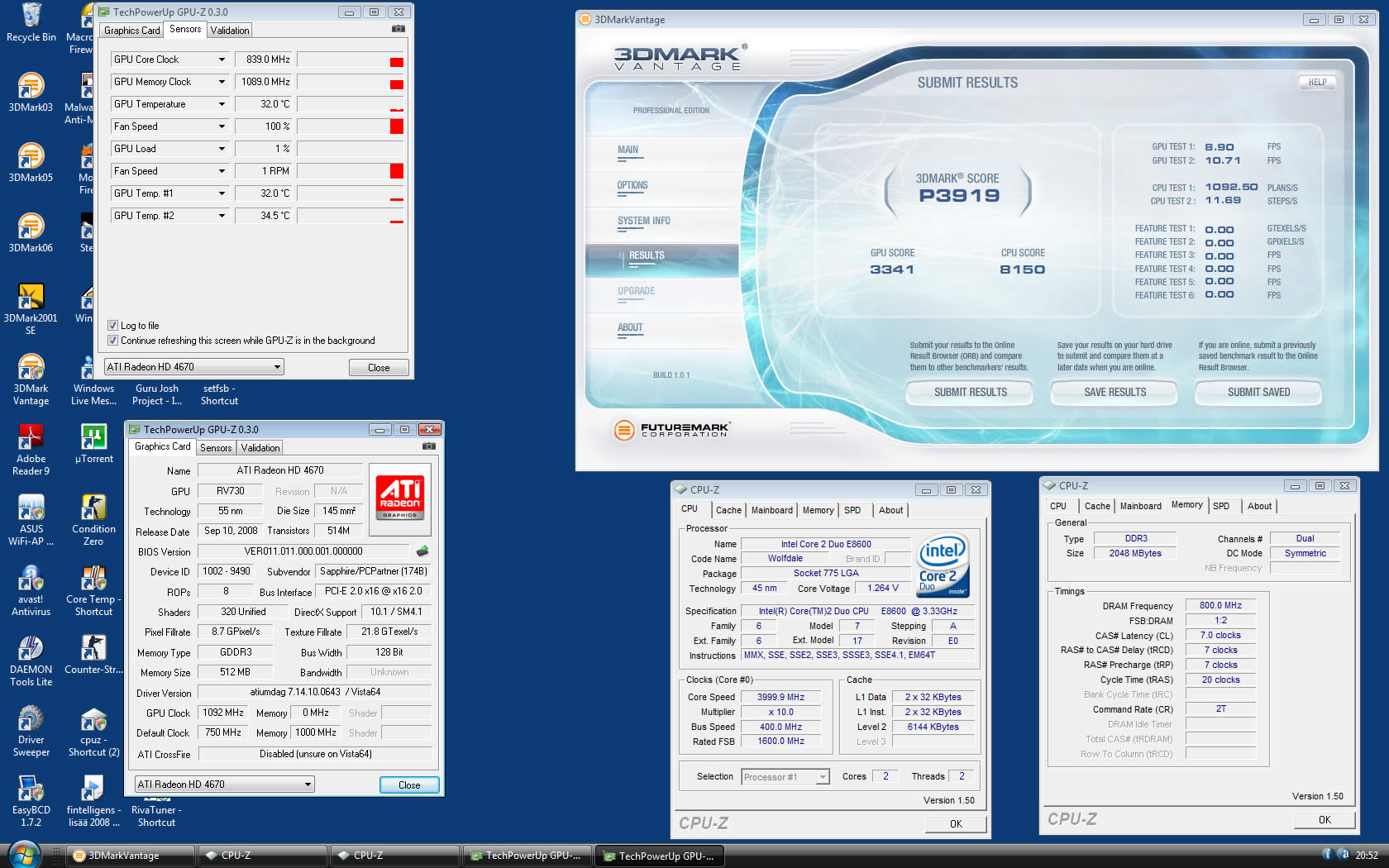
Task: Open the Cache tab in left CPU-Z window
Action: (728, 510)
